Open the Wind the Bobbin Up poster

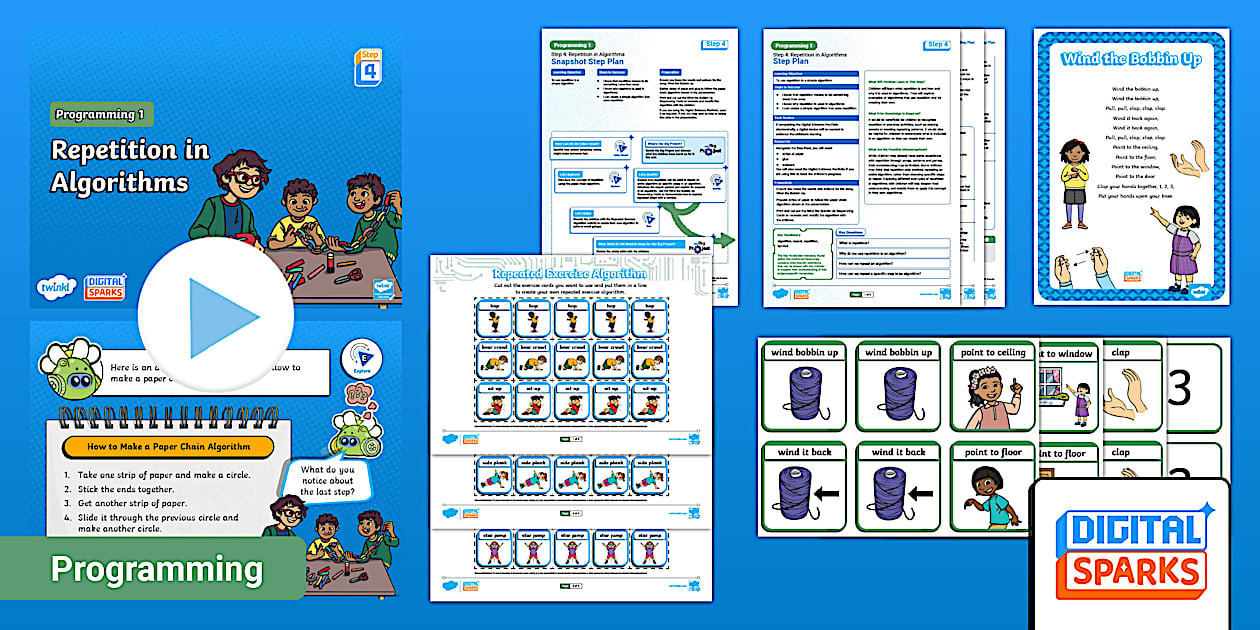1131,165
